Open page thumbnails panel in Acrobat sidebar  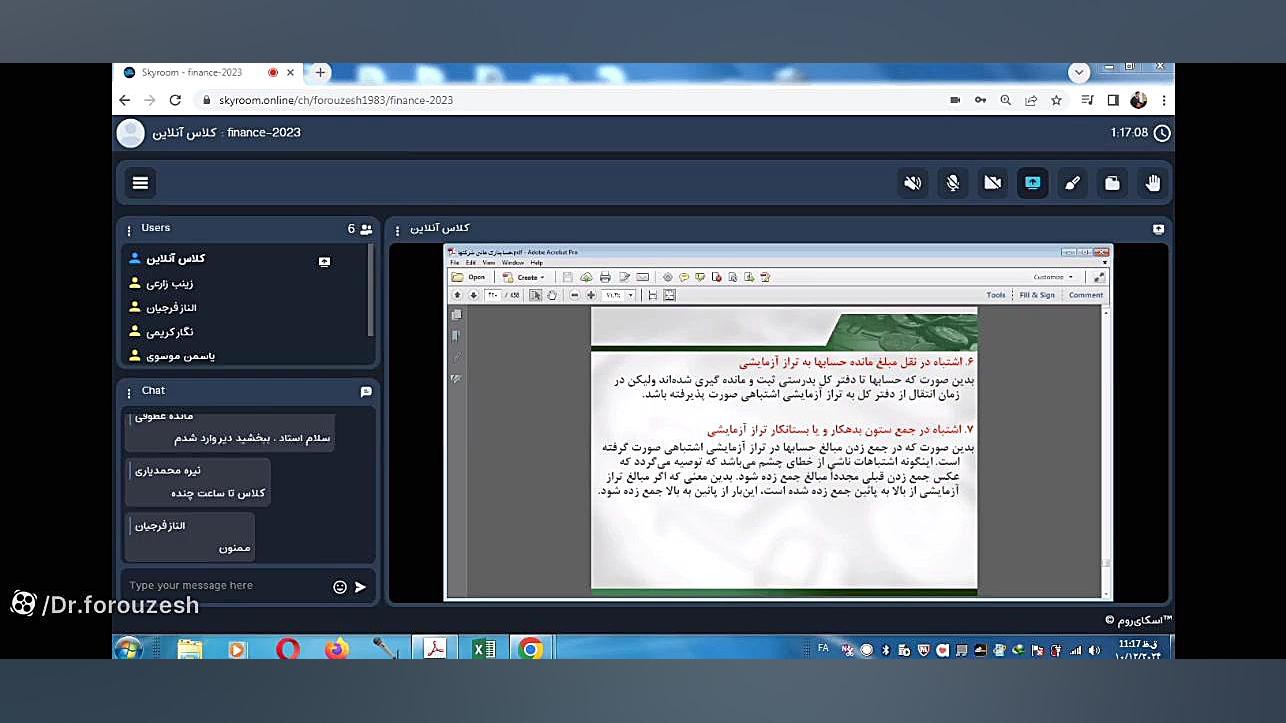[x=457, y=315]
